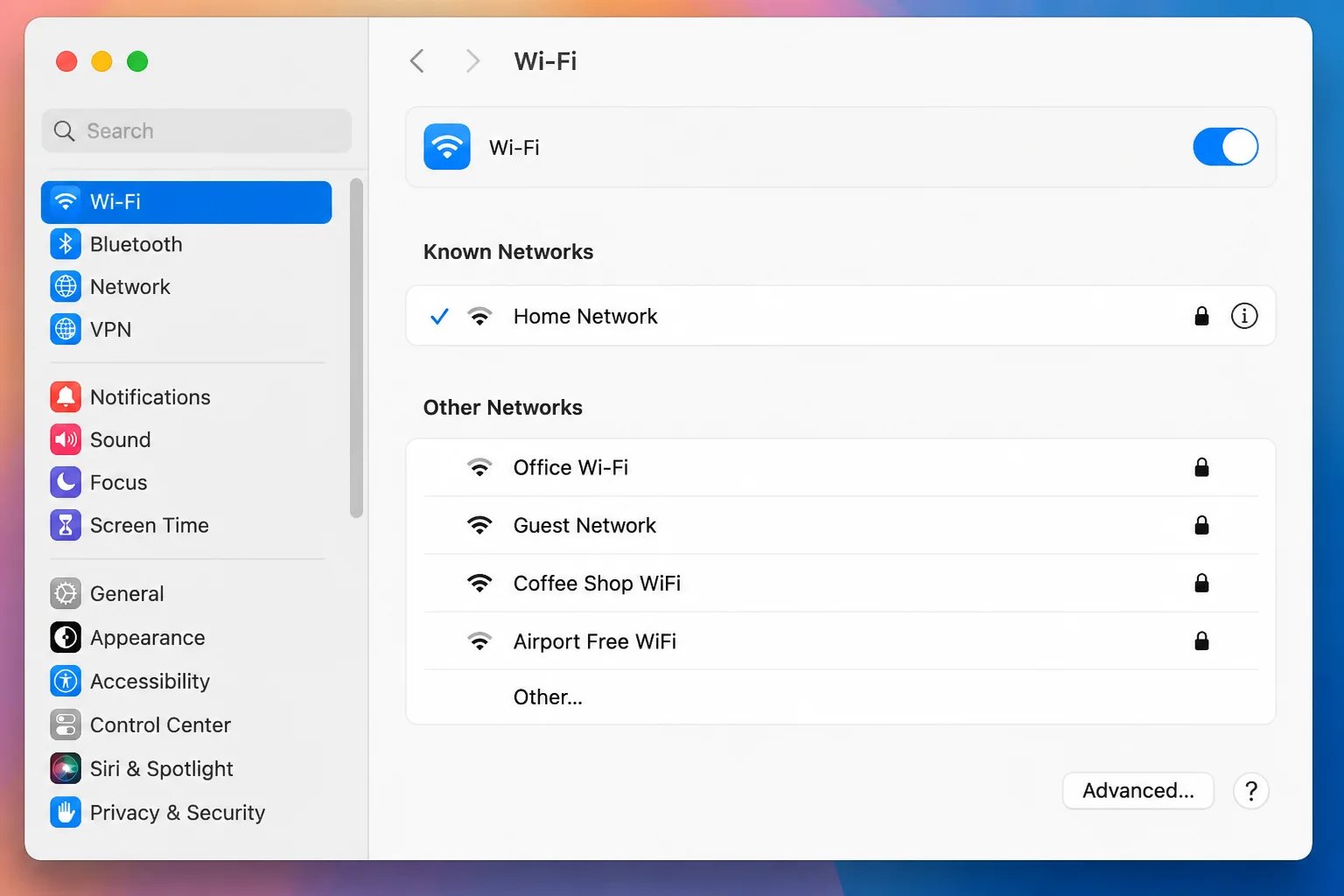The image size is (1344, 896).
Task: Click the checkmark next to Home Network
Action: [439, 316]
